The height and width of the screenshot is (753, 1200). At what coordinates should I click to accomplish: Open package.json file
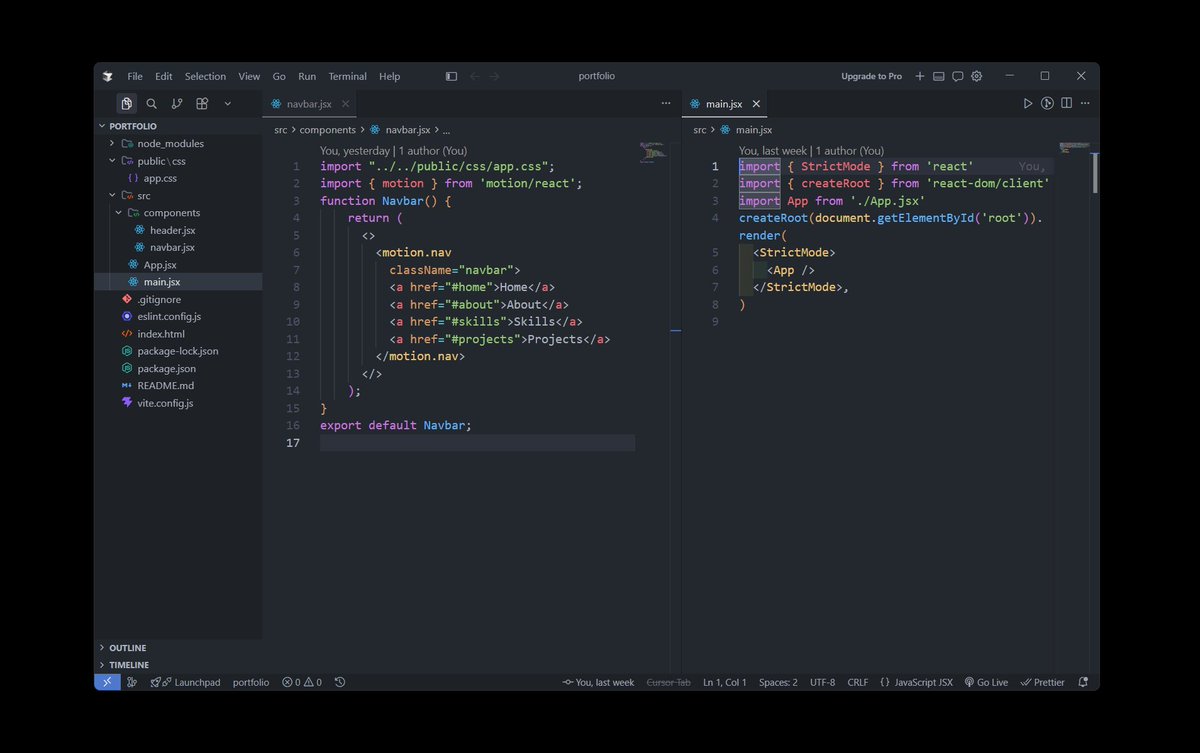coord(178,369)
